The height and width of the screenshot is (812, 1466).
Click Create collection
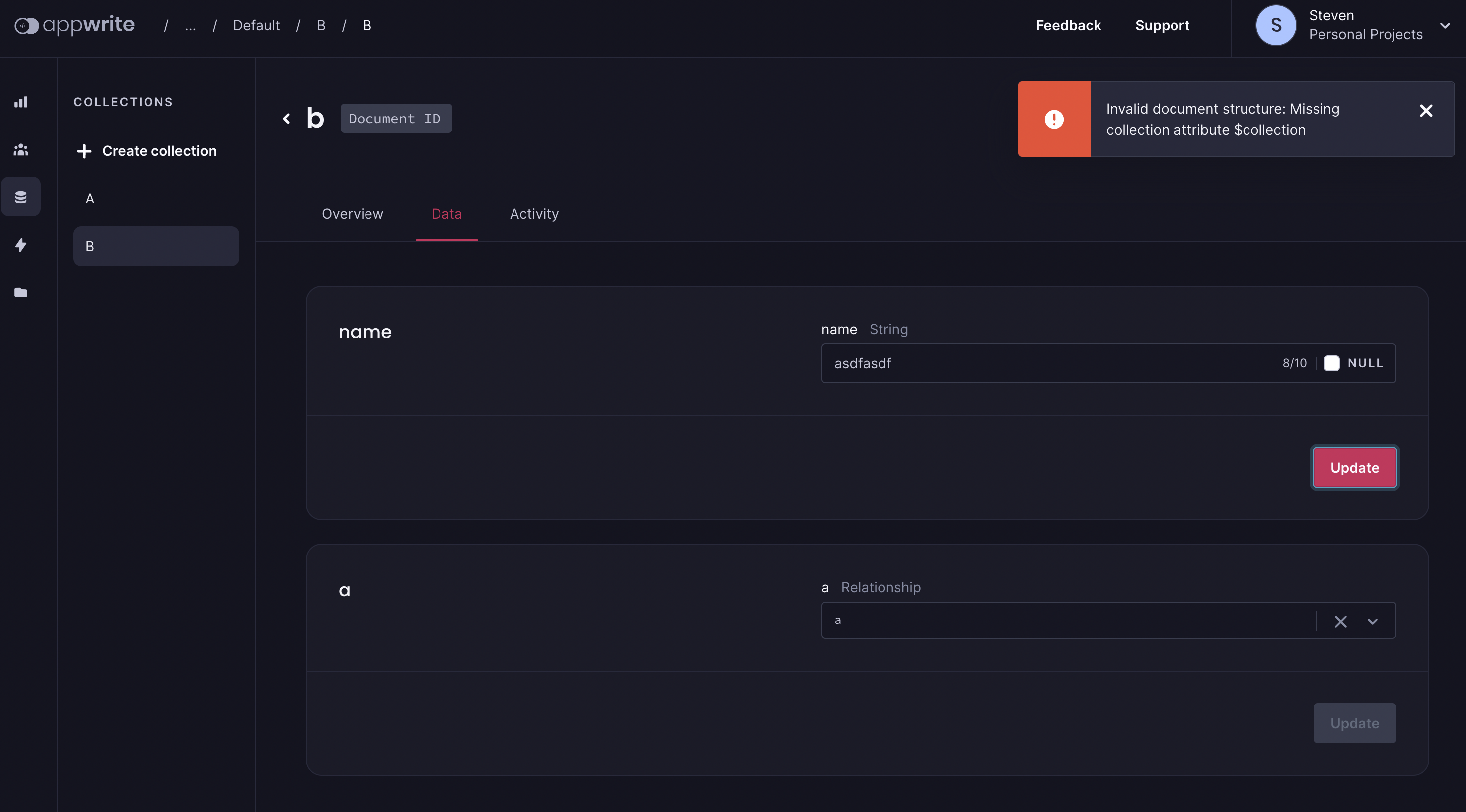coord(147,151)
